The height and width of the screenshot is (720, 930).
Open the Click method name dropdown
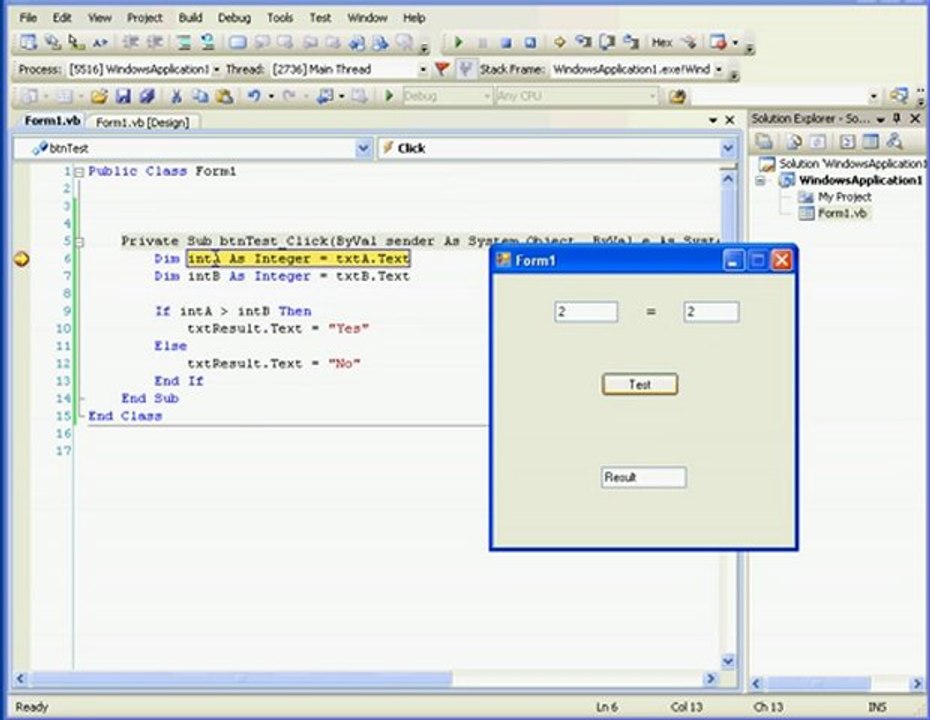[728, 148]
